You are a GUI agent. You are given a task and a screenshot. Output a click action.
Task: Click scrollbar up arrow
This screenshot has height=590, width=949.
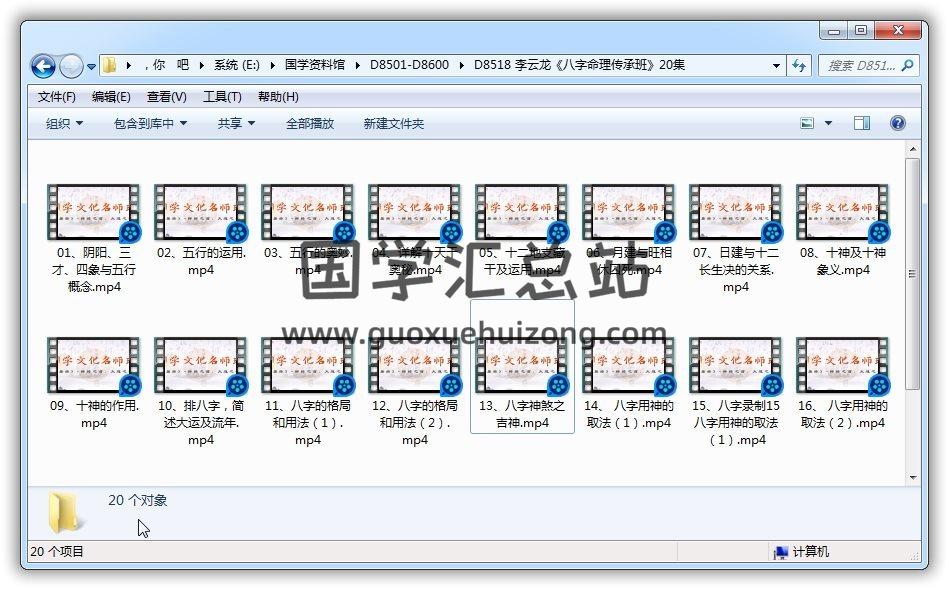tap(913, 149)
